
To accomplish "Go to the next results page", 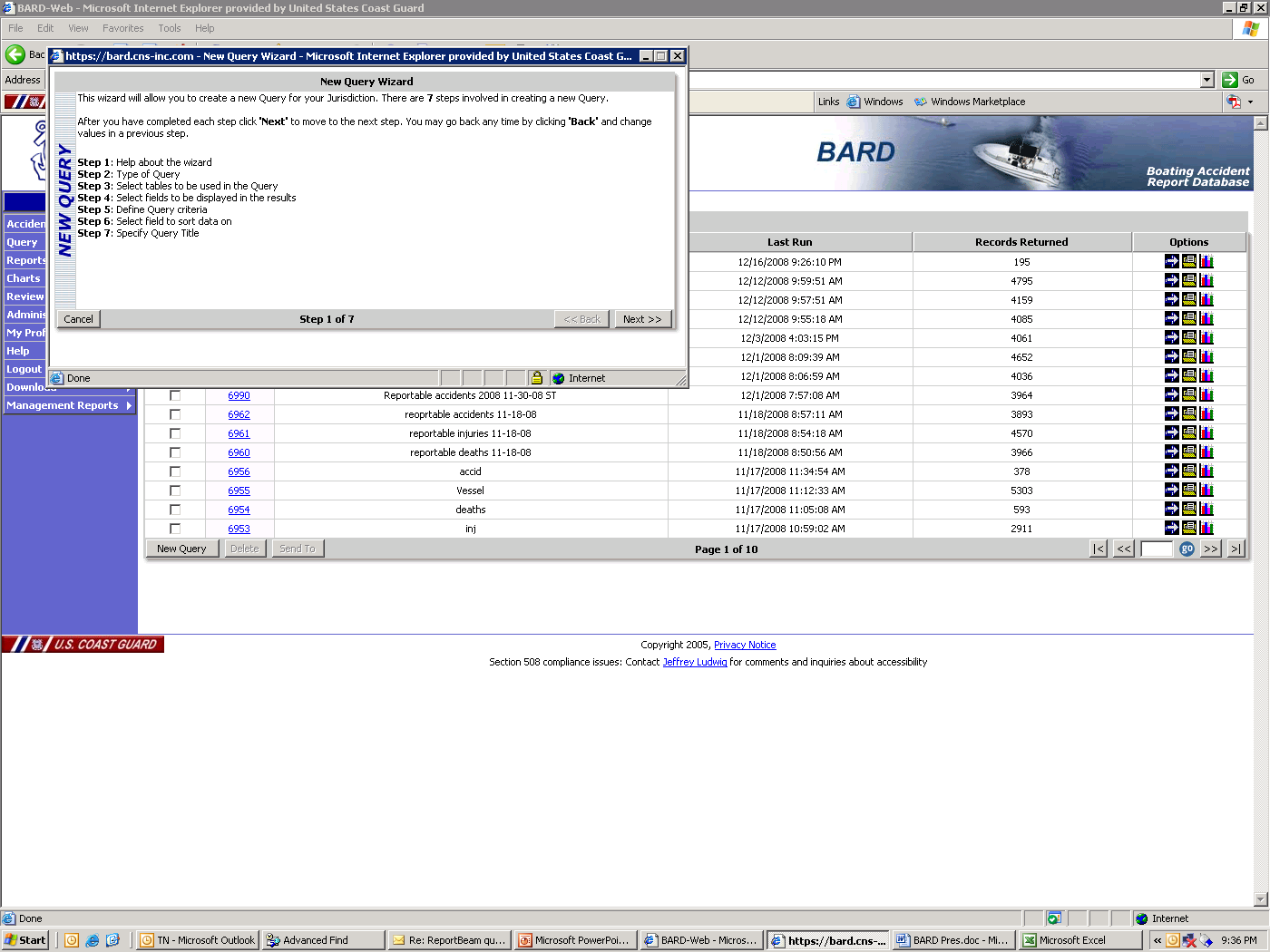I will (x=1210, y=549).
